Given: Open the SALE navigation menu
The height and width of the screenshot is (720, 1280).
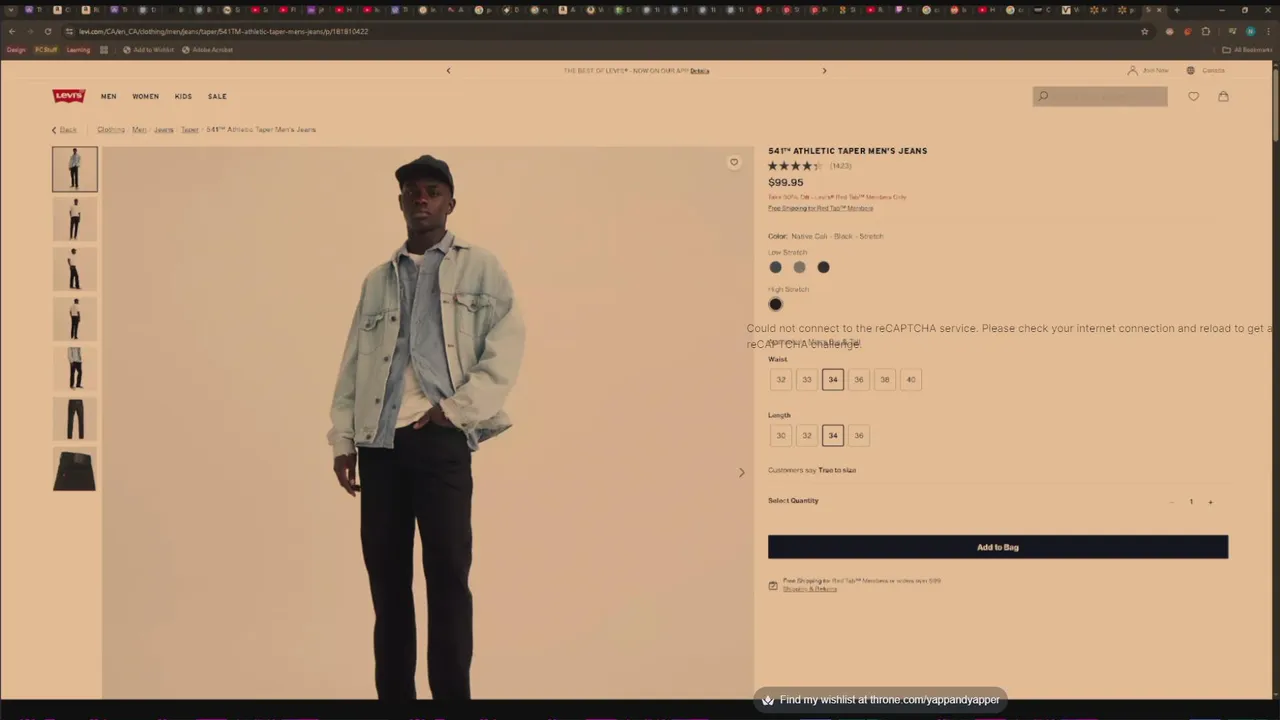Looking at the screenshot, I should [217, 97].
